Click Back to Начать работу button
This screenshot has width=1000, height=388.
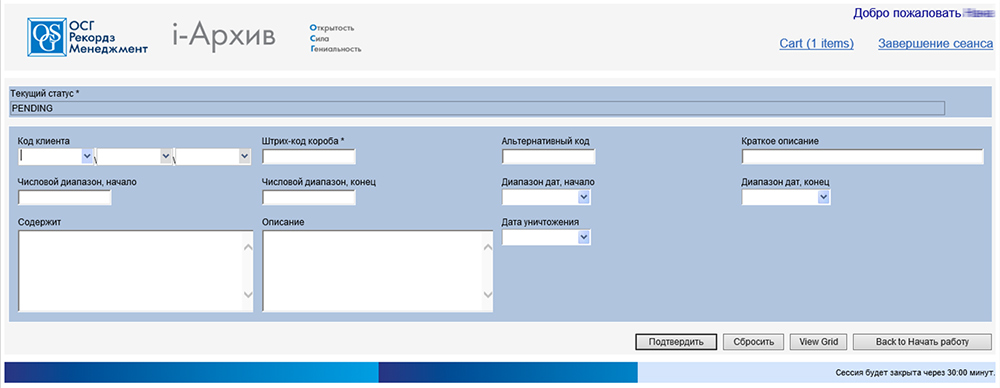pyautogui.click(x=922, y=341)
